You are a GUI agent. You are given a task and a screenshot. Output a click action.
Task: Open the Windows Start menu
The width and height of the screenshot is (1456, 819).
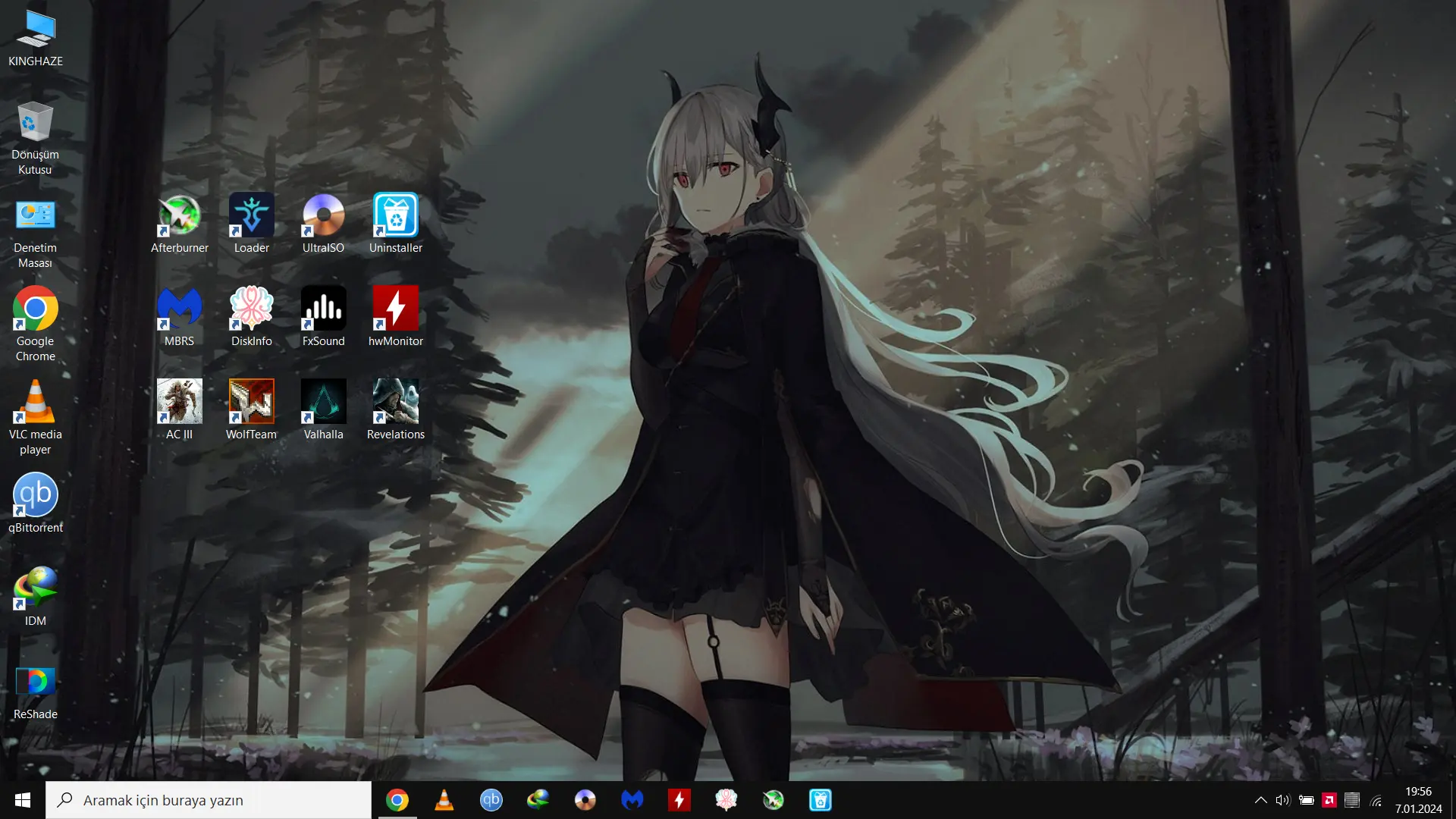23,800
